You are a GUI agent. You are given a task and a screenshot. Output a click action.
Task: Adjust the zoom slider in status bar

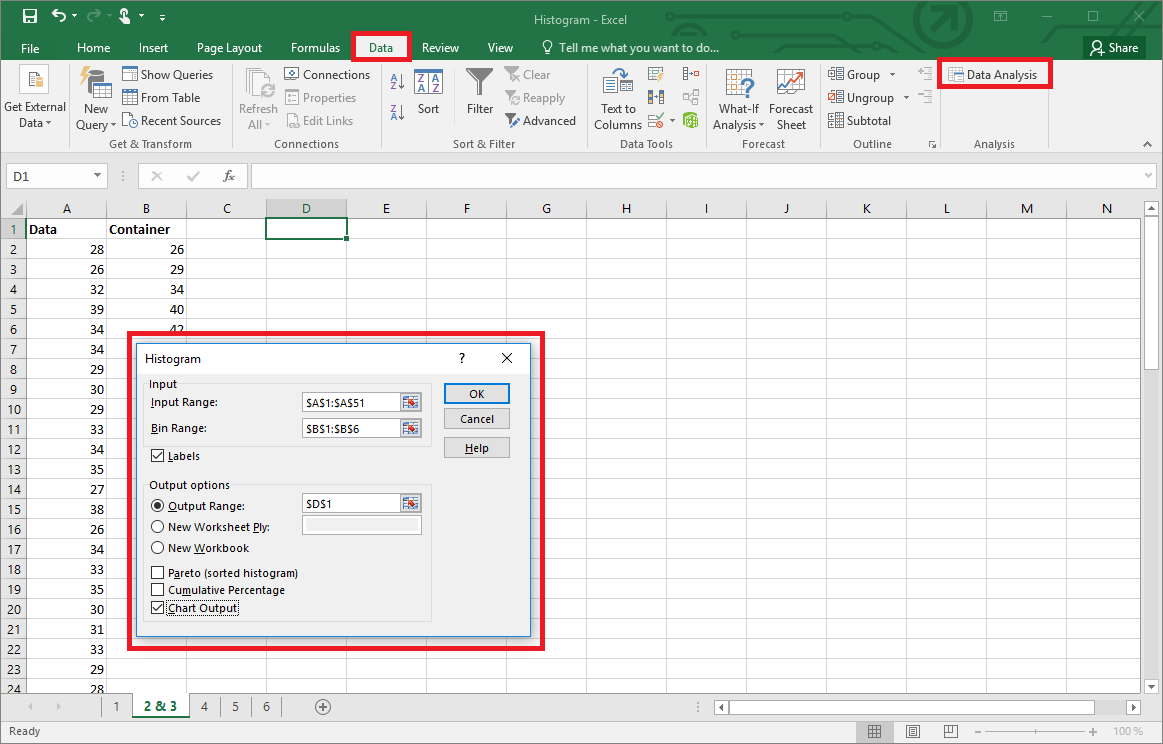point(1037,730)
